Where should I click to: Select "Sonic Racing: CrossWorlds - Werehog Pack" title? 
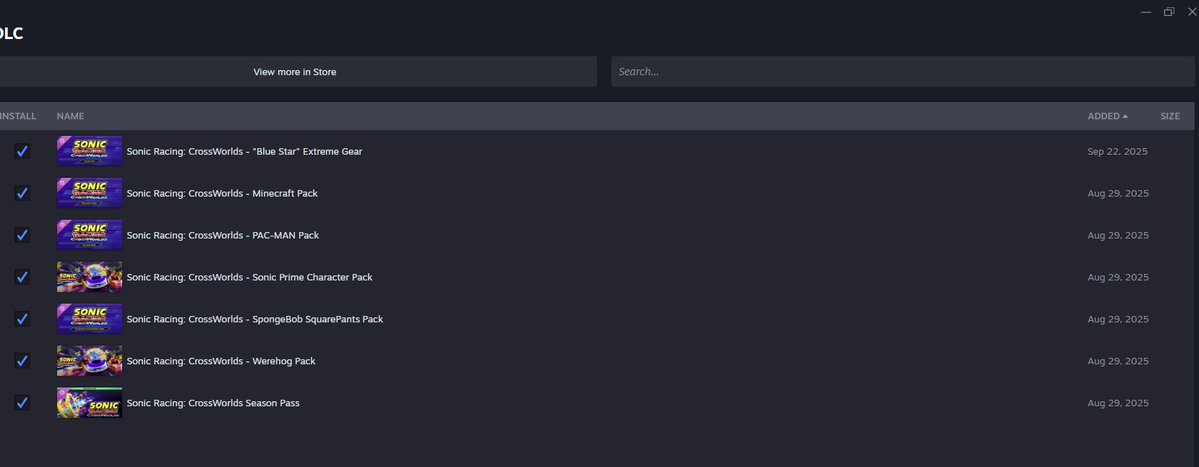coord(221,361)
